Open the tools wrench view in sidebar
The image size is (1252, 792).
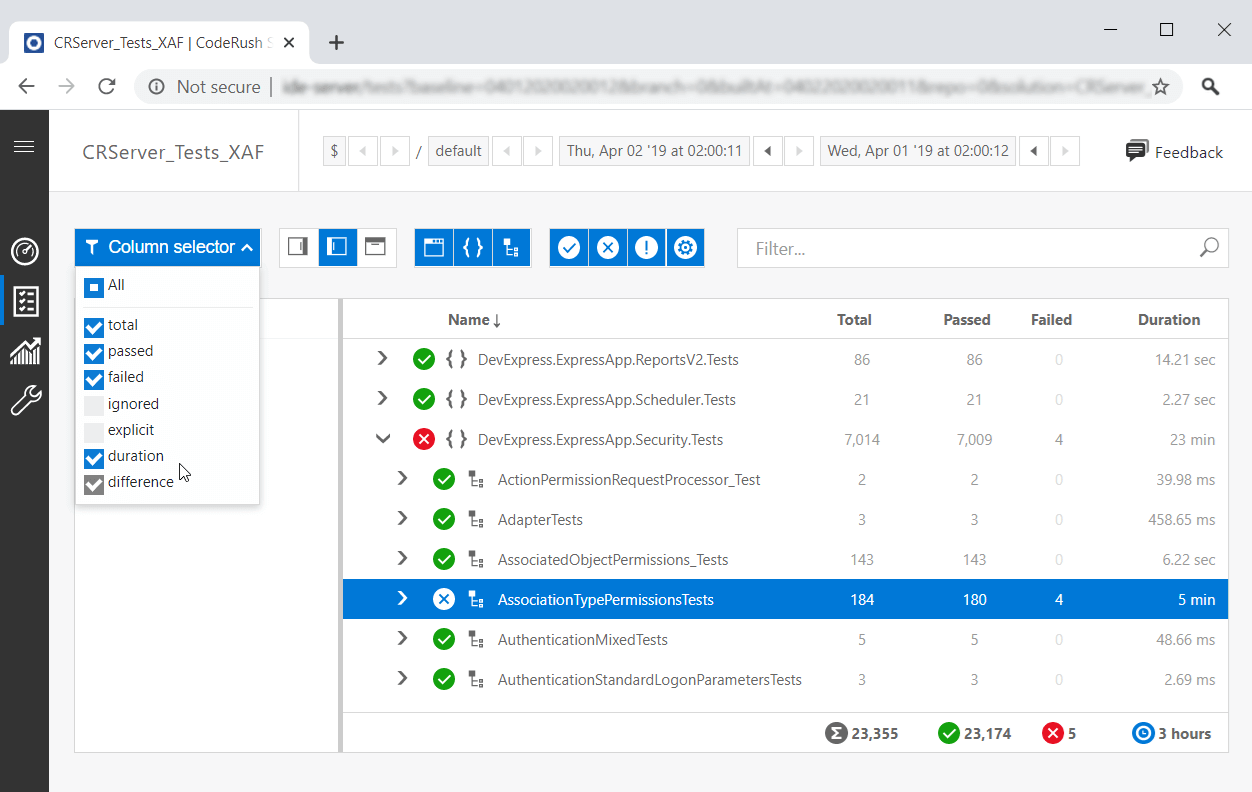point(25,400)
